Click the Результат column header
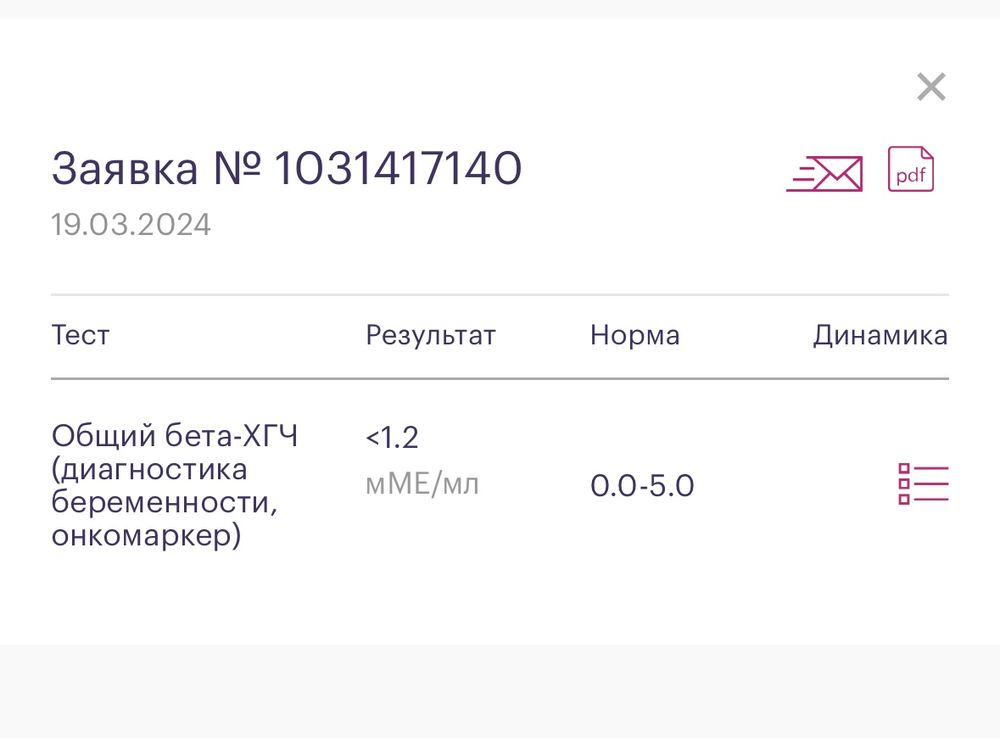Image resolution: width=1000 pixels, height=738 pixels. coord(431,335)
